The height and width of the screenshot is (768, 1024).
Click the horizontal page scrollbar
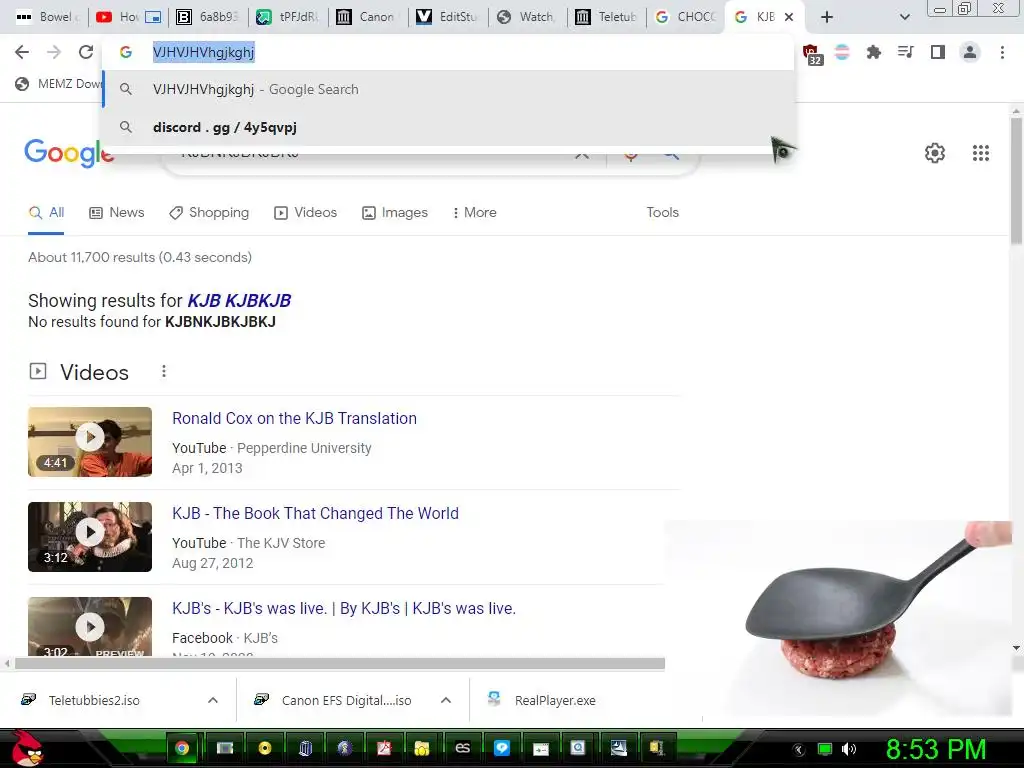(340, 664)
